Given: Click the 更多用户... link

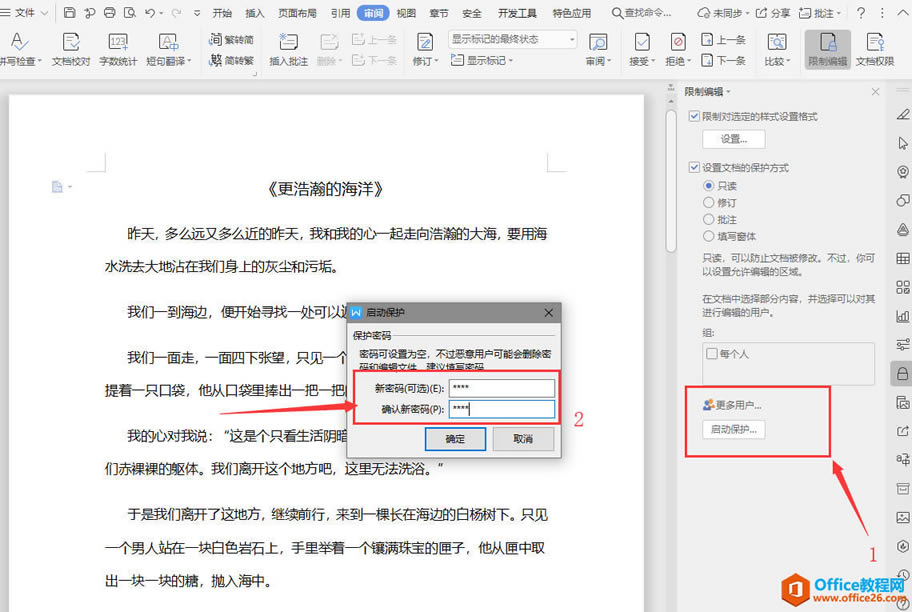Looking at the screenshot, I should (x=732, y=404).
